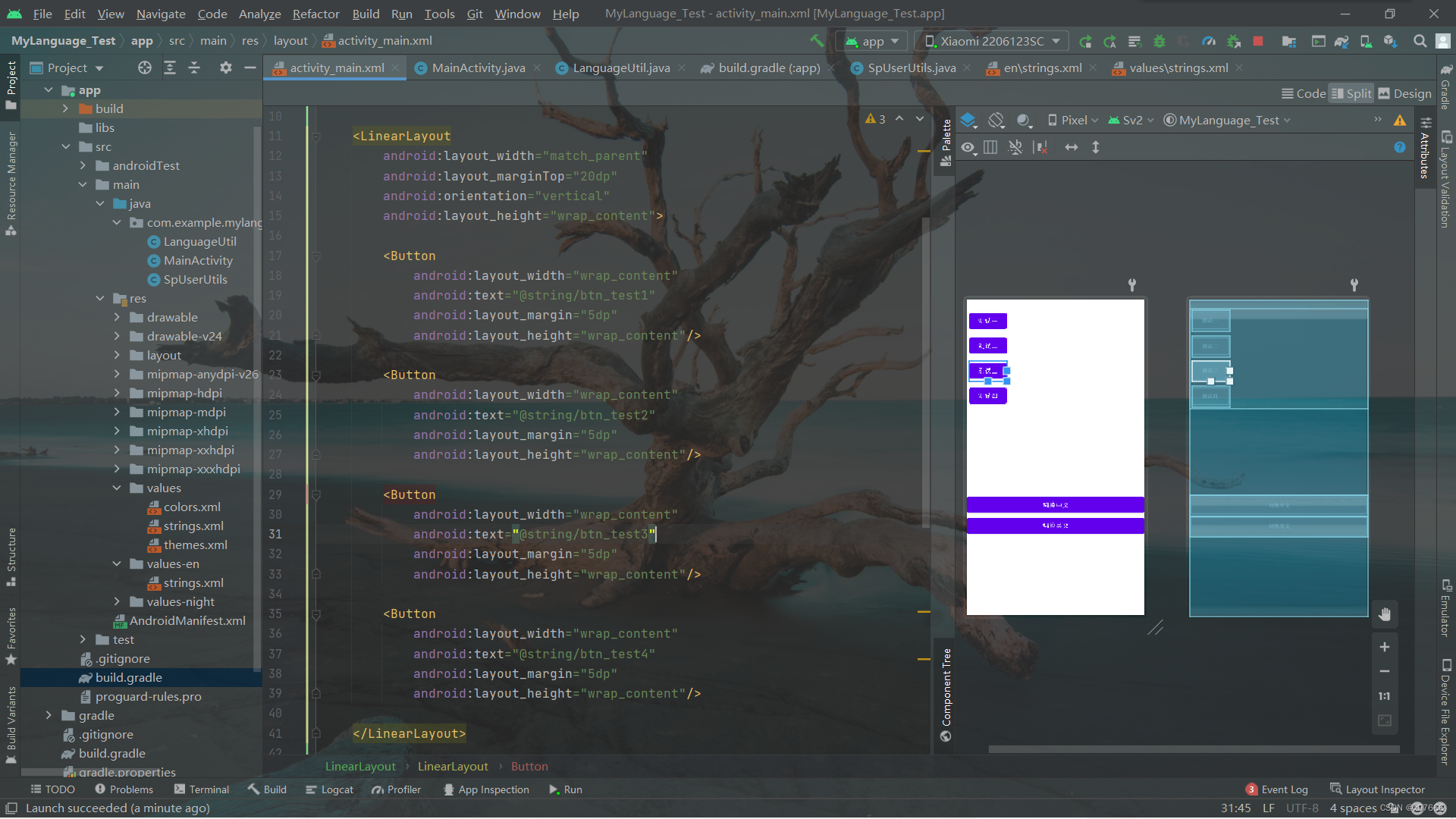1456x819 pixels.
Task: Open the Design Surface layers selector icon
Action: point(968,120)
